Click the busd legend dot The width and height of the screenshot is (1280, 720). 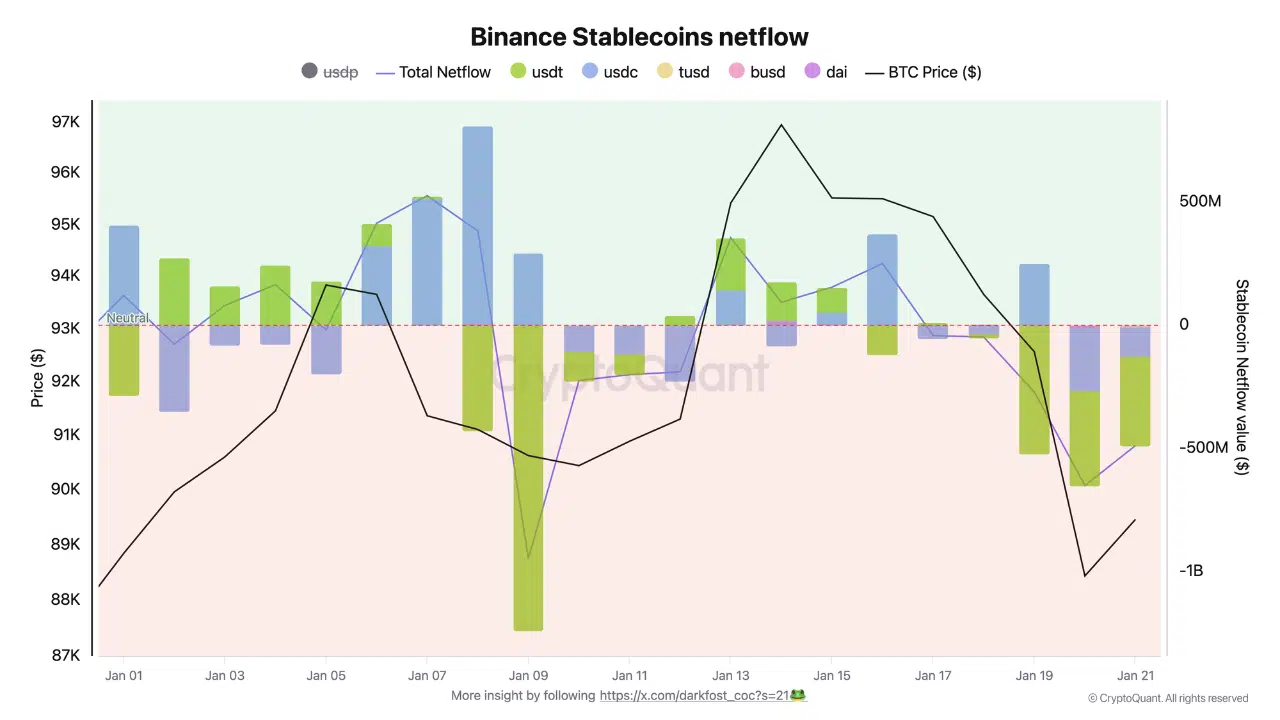(737, 71)
